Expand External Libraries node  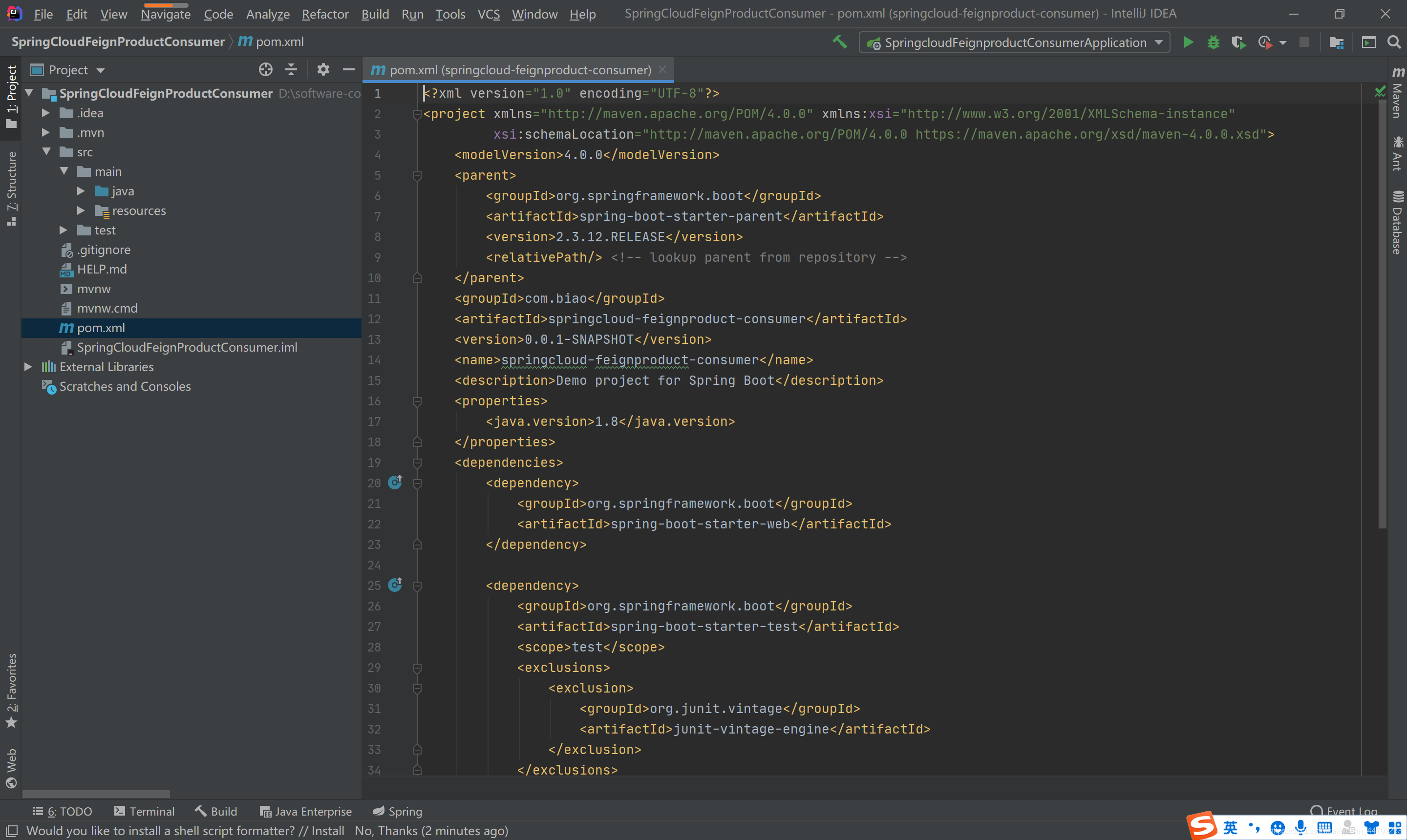28,366
